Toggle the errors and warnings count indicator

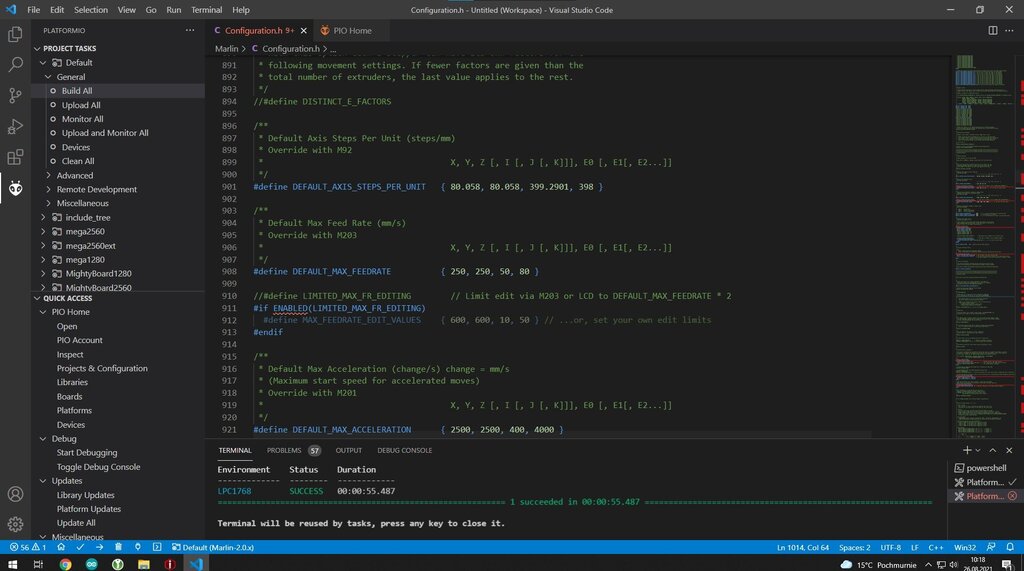point(27,547)
